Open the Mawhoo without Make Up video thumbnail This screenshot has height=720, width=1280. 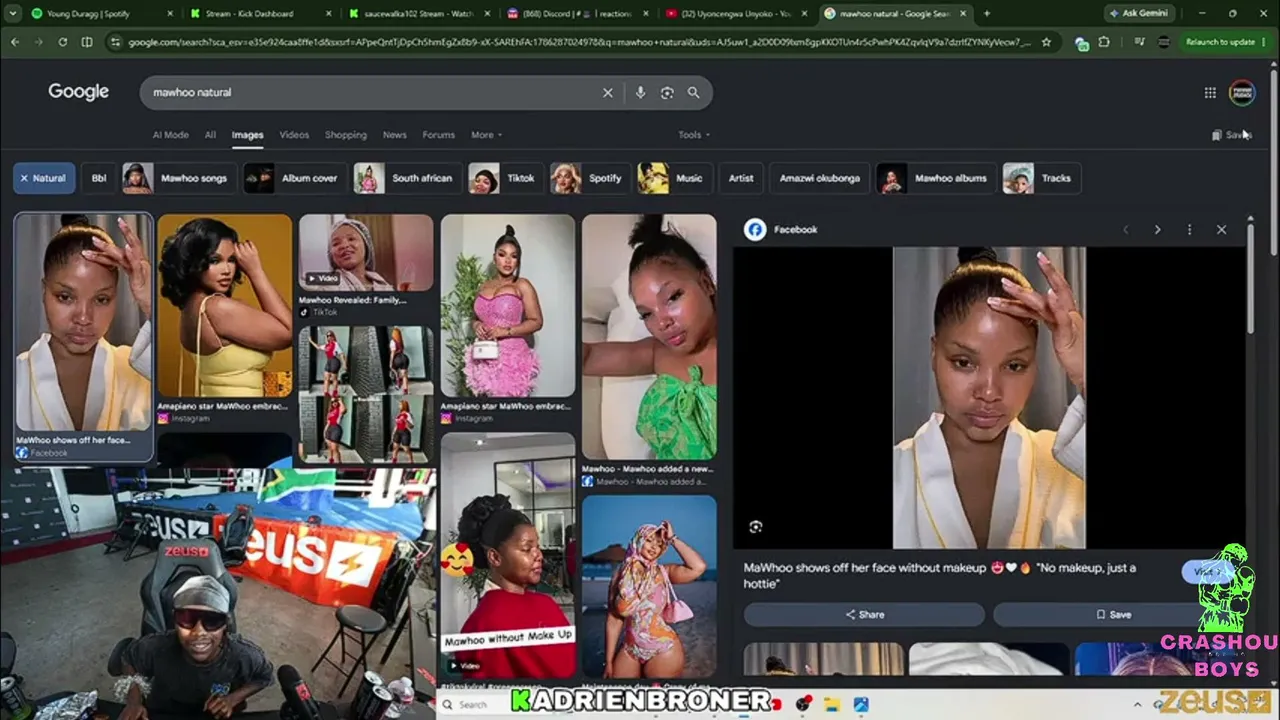point(508,555)
